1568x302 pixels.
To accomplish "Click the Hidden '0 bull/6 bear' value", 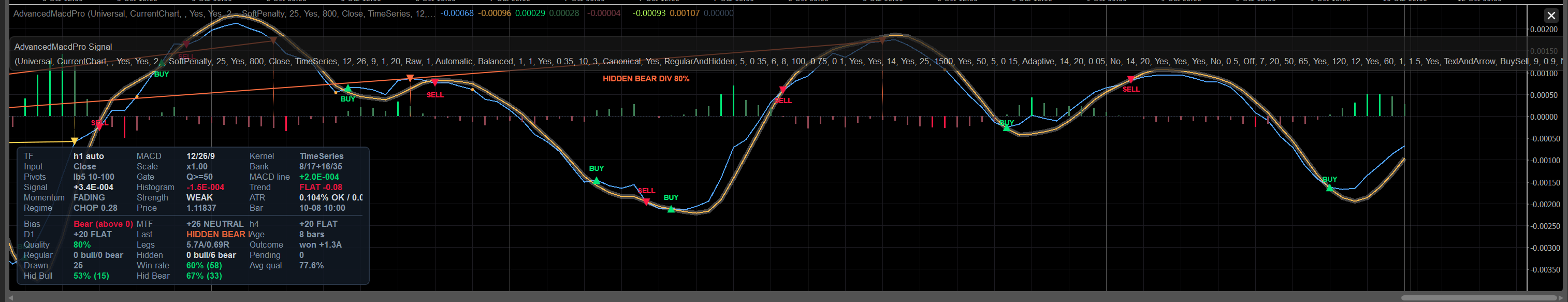I will [x=211, y=255].
